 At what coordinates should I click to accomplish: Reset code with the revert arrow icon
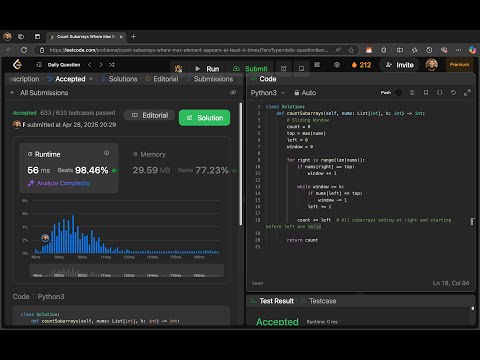pos(453,93)
